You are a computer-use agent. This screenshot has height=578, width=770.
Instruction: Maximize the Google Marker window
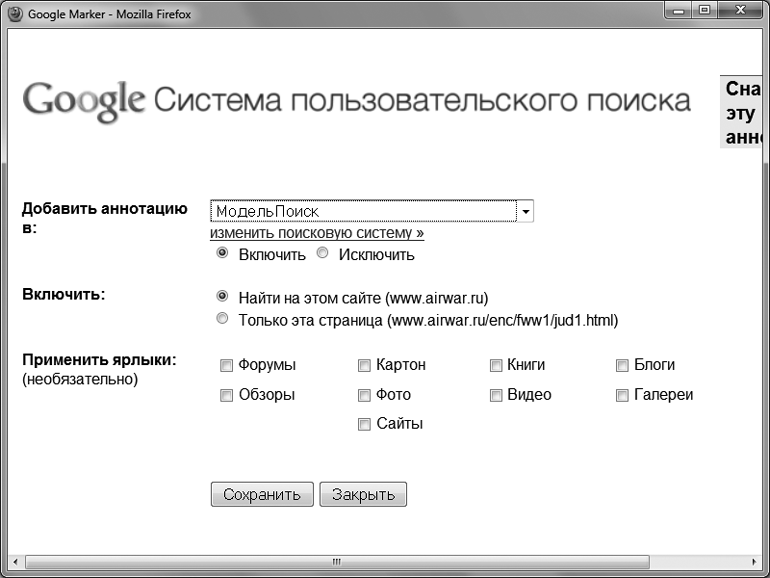pos(703,12)
